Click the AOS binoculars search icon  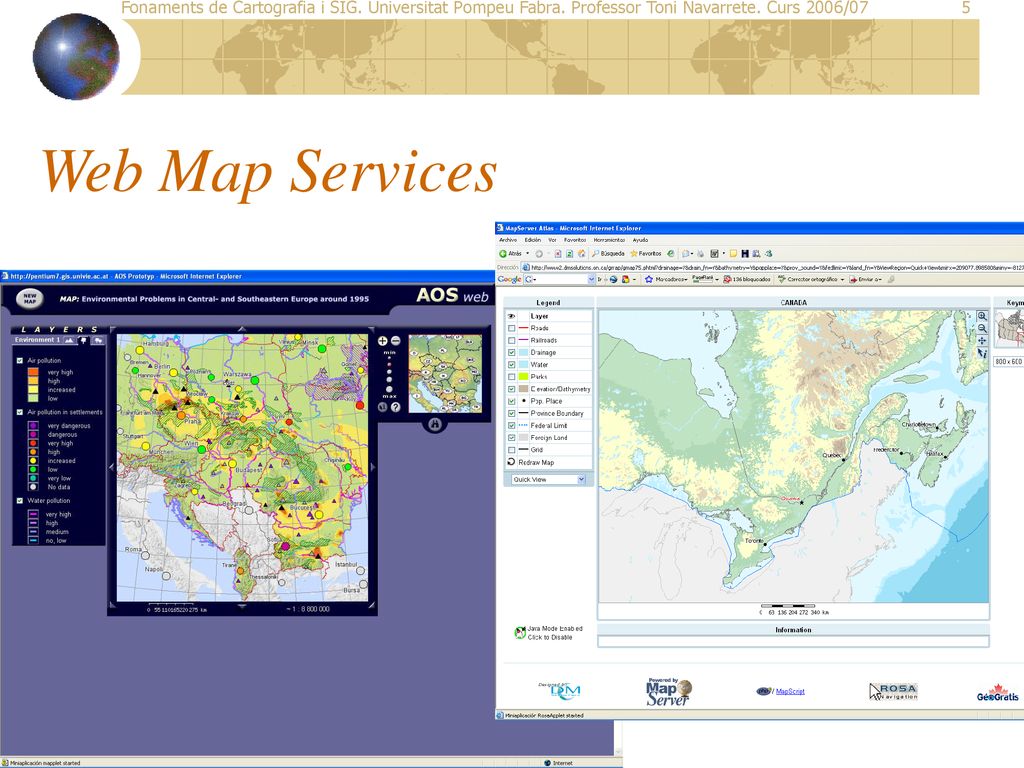coord(435,424)
